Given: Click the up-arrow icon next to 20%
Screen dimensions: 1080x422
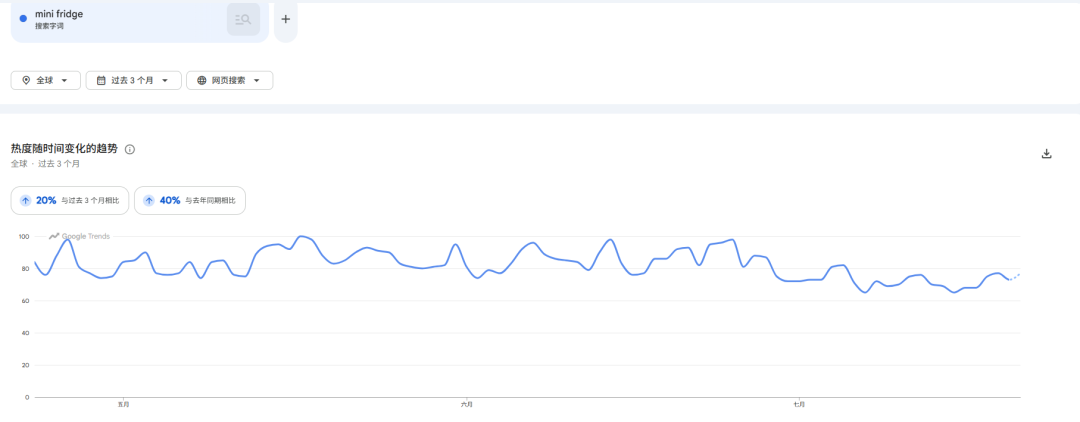Looking at the screenshot, I should click(x=25, y=200).
